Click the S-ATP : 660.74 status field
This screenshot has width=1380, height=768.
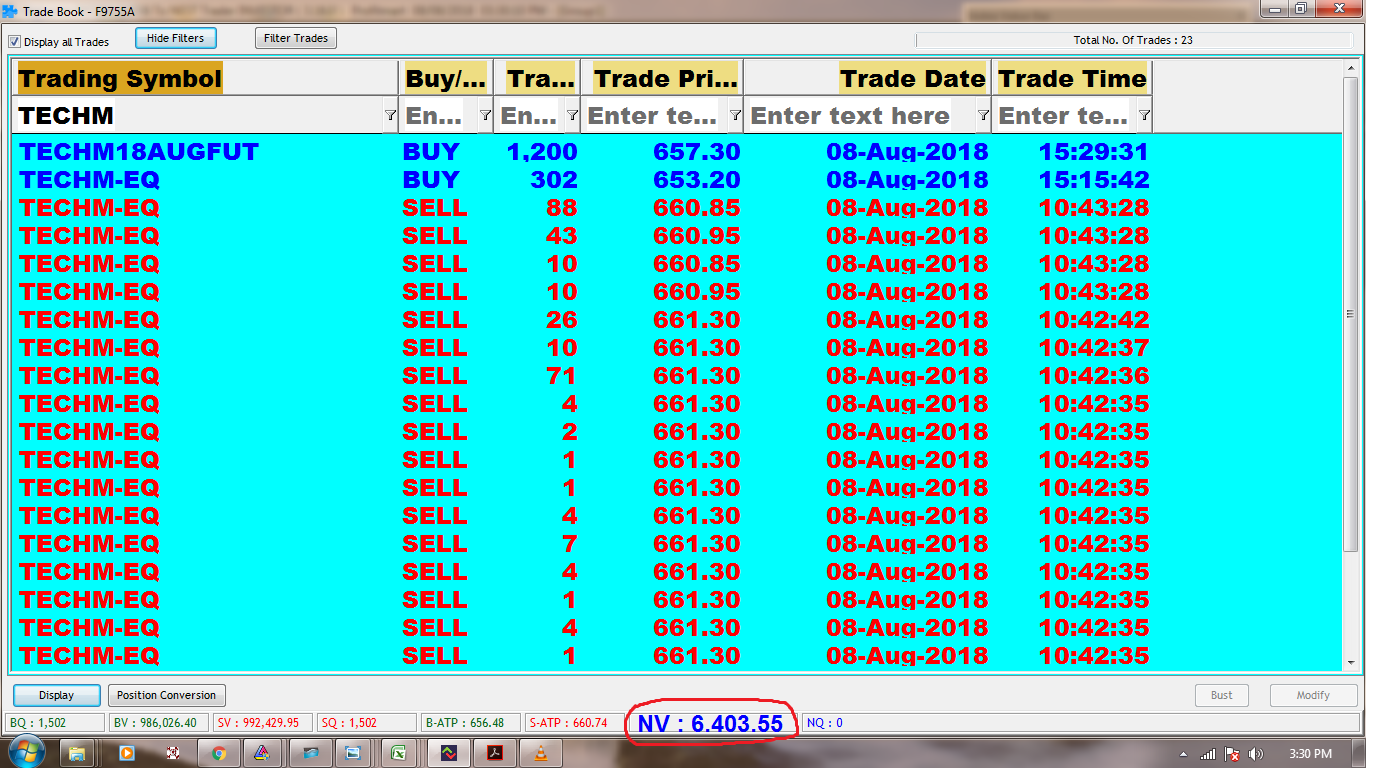pyautogui.click(x=575, y=723)
